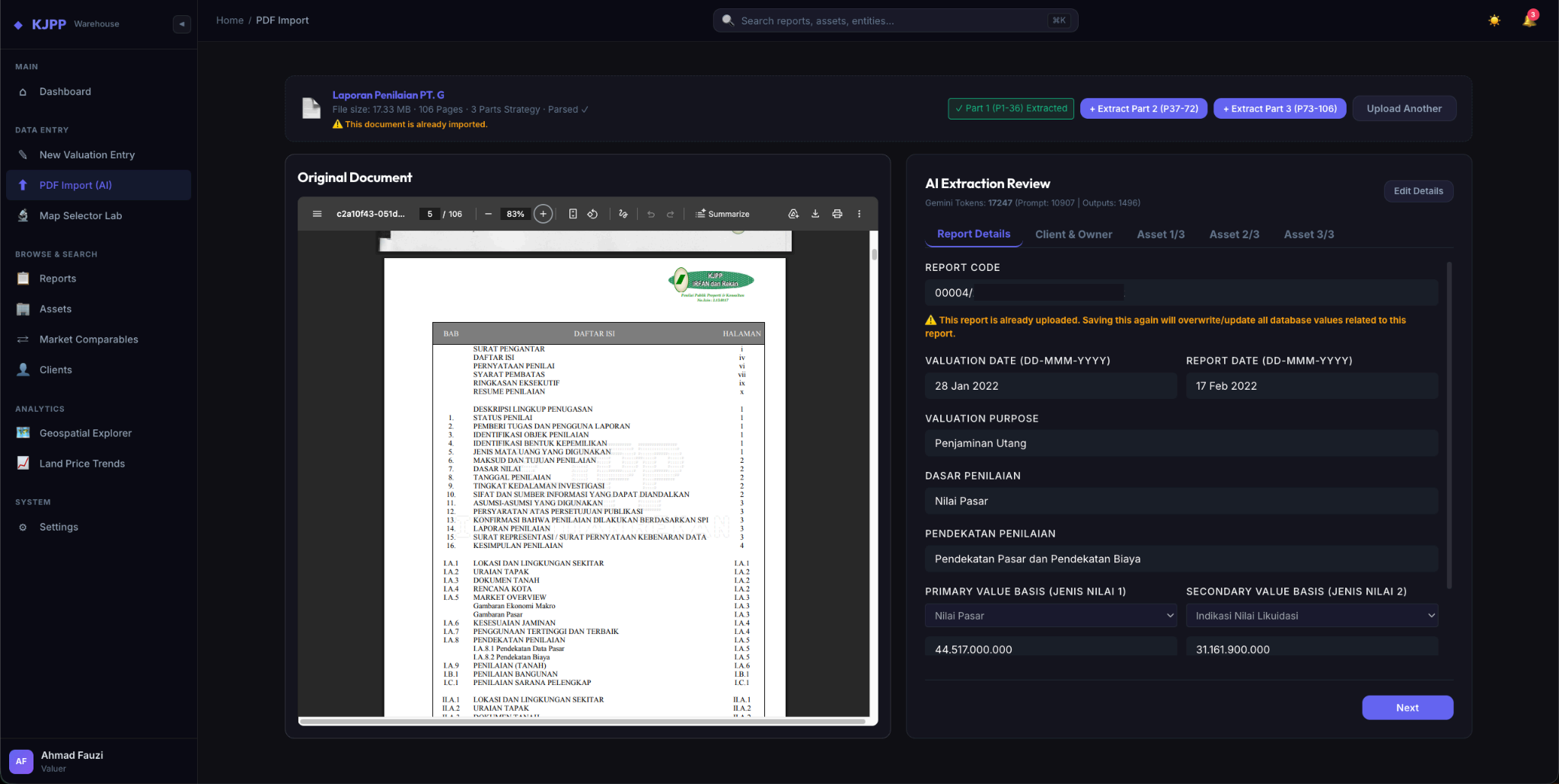Open the Dashboard sidebar item
The height and width of the screenshot is (784, 1559).
coord(99,91)
